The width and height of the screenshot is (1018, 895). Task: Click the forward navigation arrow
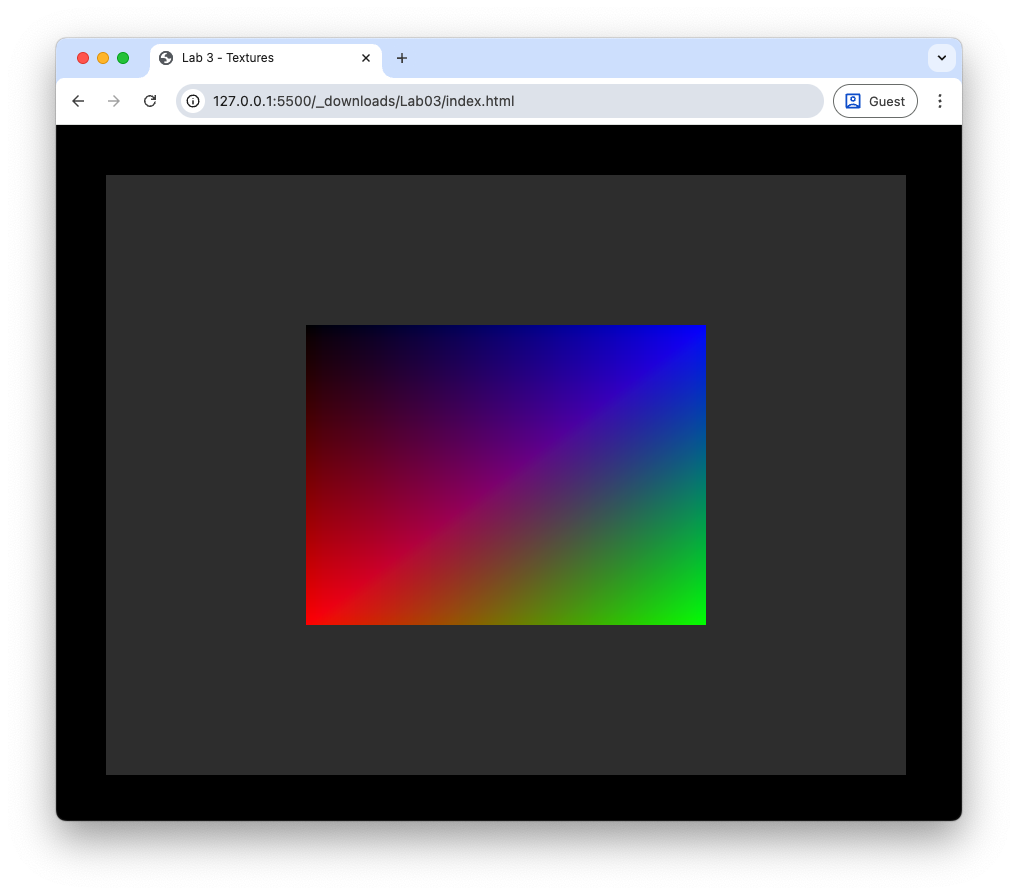[x=114, y=101]
